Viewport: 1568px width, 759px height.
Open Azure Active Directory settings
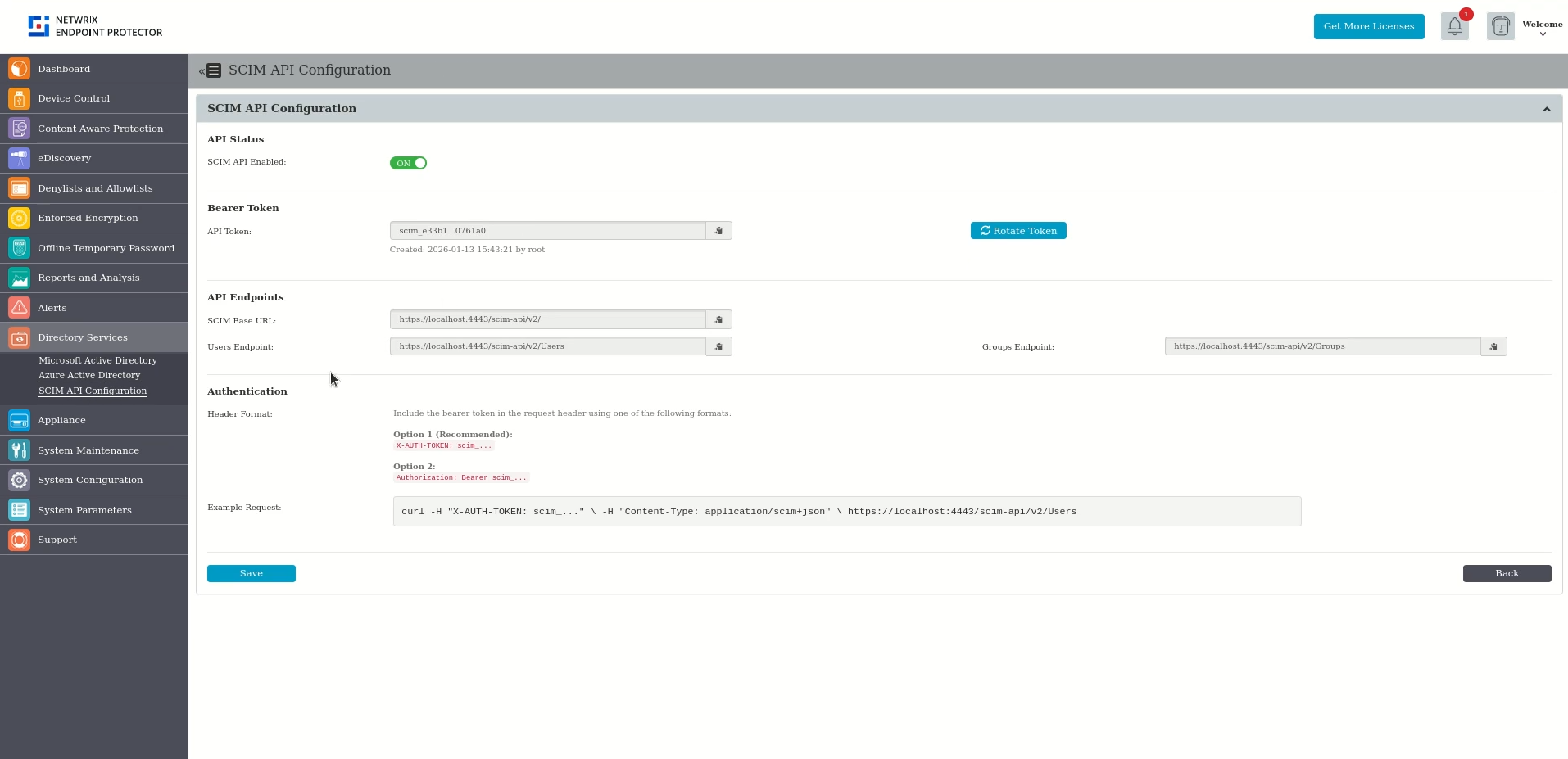(x=89, y=375)
